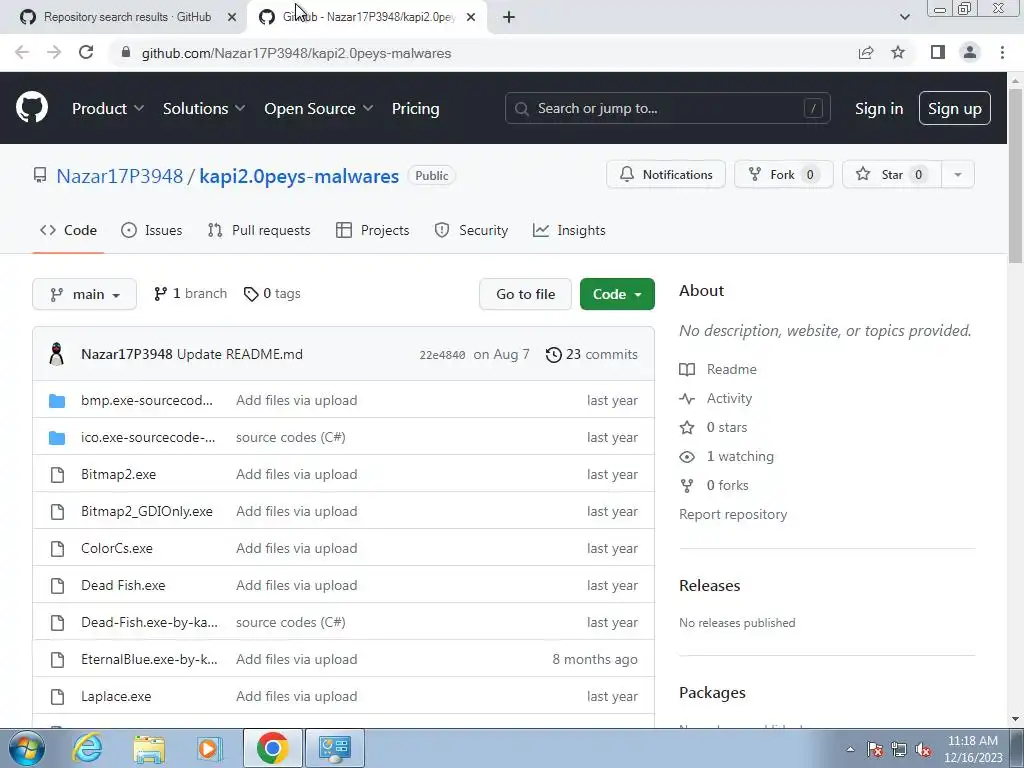Open the Pricing page
Viewport: 1024px width, 768px height.
415,108
